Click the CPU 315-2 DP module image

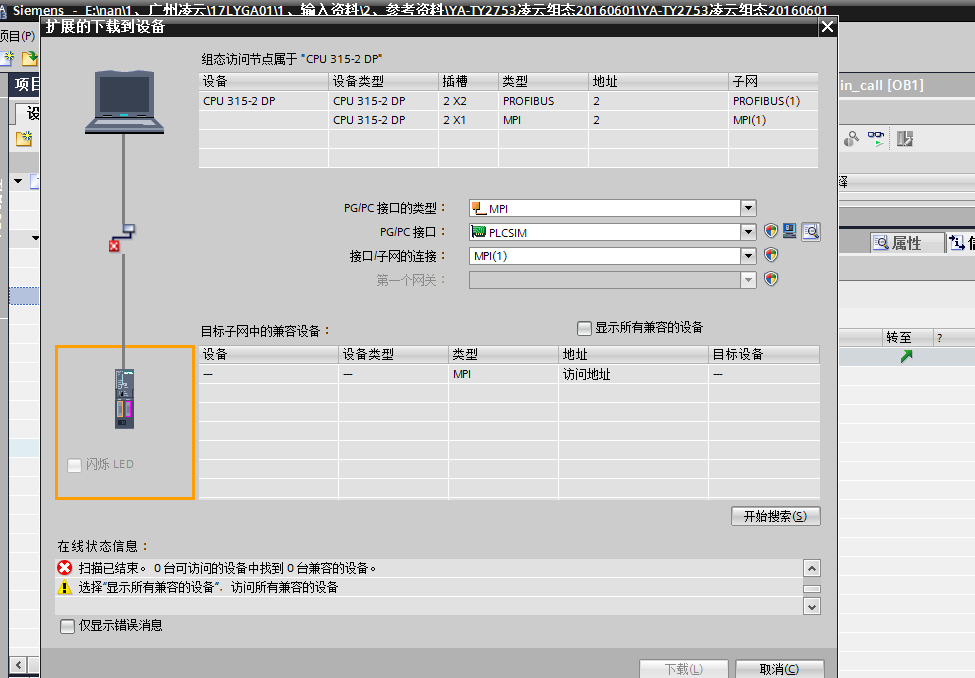123,397
